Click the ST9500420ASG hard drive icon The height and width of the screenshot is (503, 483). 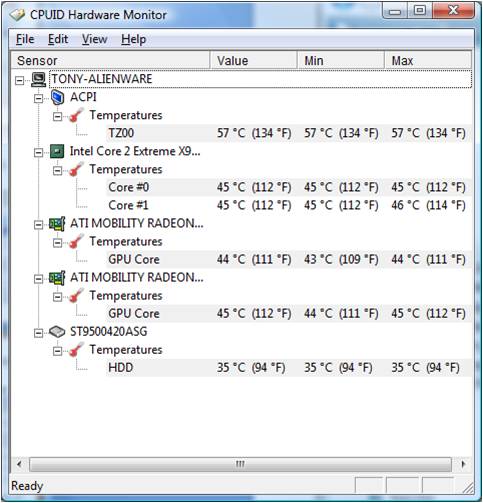(57, 332)
